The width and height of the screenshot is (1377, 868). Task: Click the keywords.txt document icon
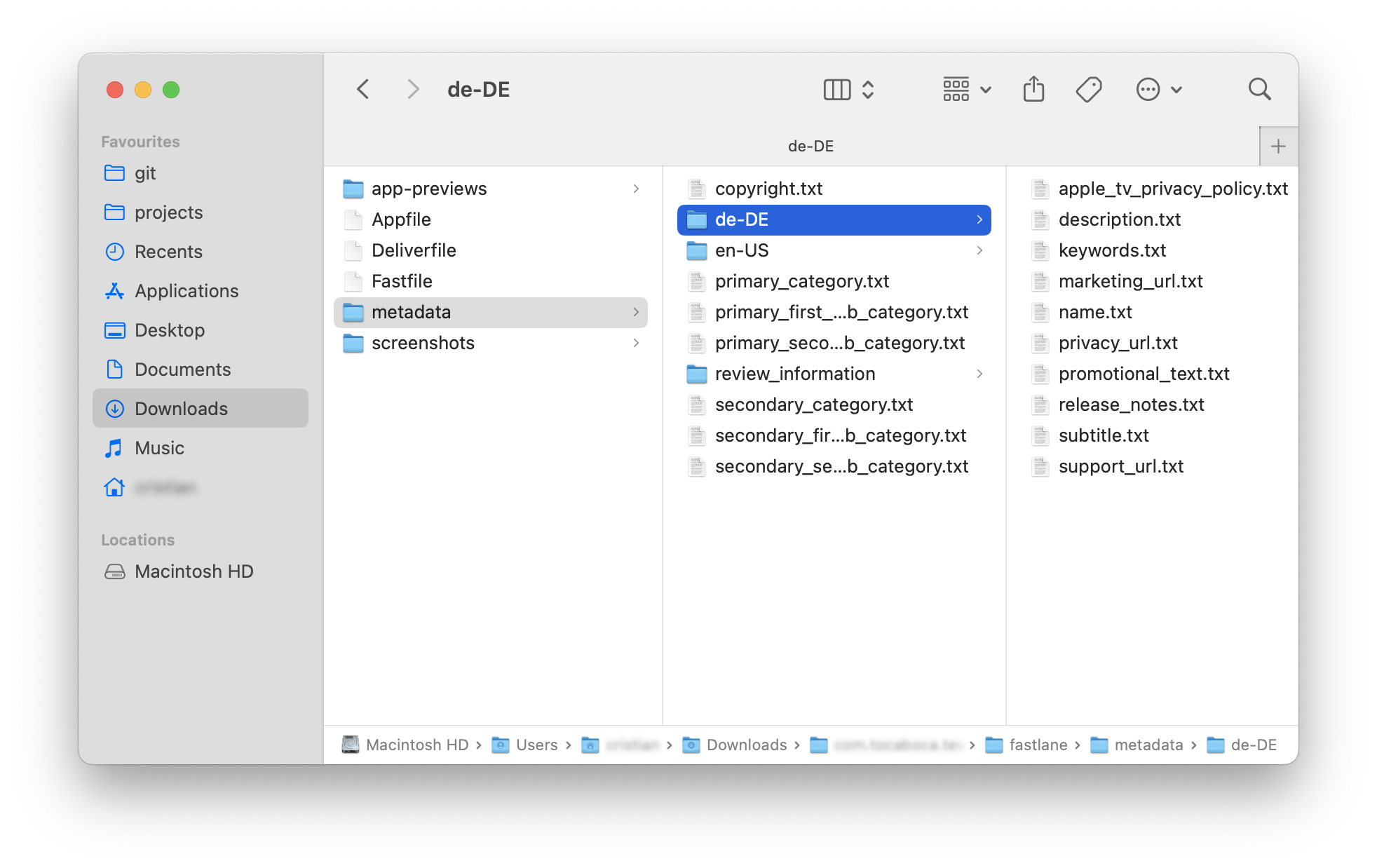pos(1040,250)
